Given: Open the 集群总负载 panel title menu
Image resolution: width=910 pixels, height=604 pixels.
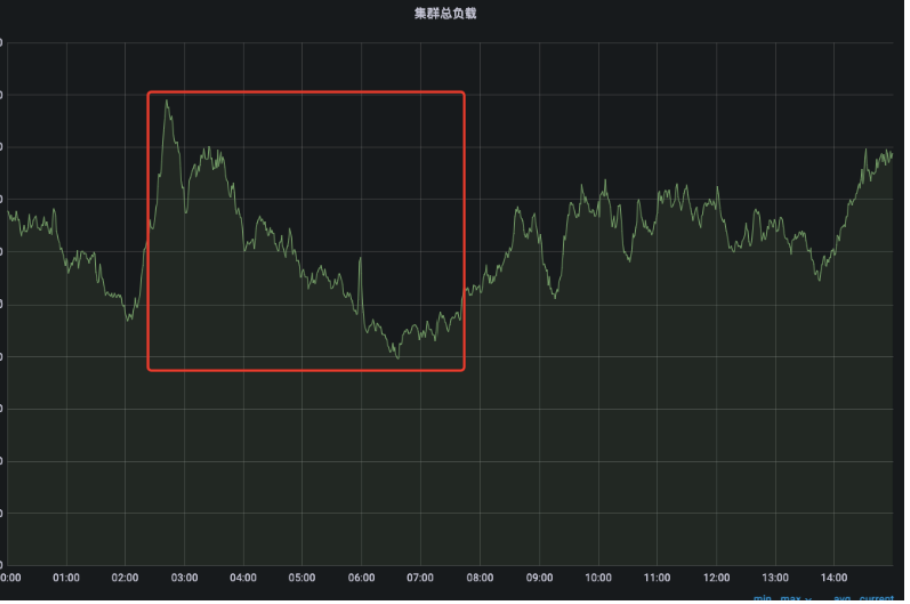Looking at the screenshot, I should tap(445, 13).
